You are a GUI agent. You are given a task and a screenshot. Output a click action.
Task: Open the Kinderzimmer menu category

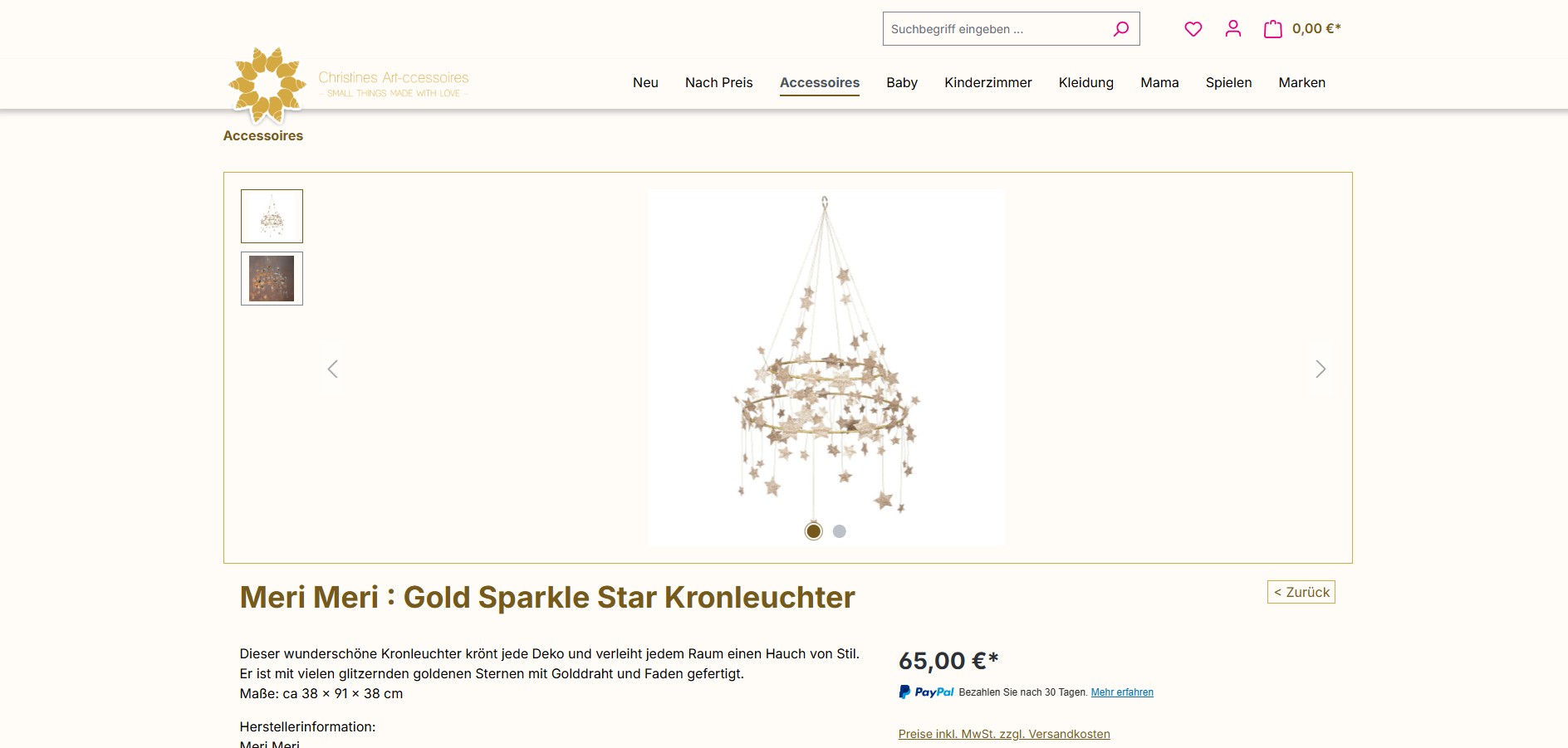[987, 83]
